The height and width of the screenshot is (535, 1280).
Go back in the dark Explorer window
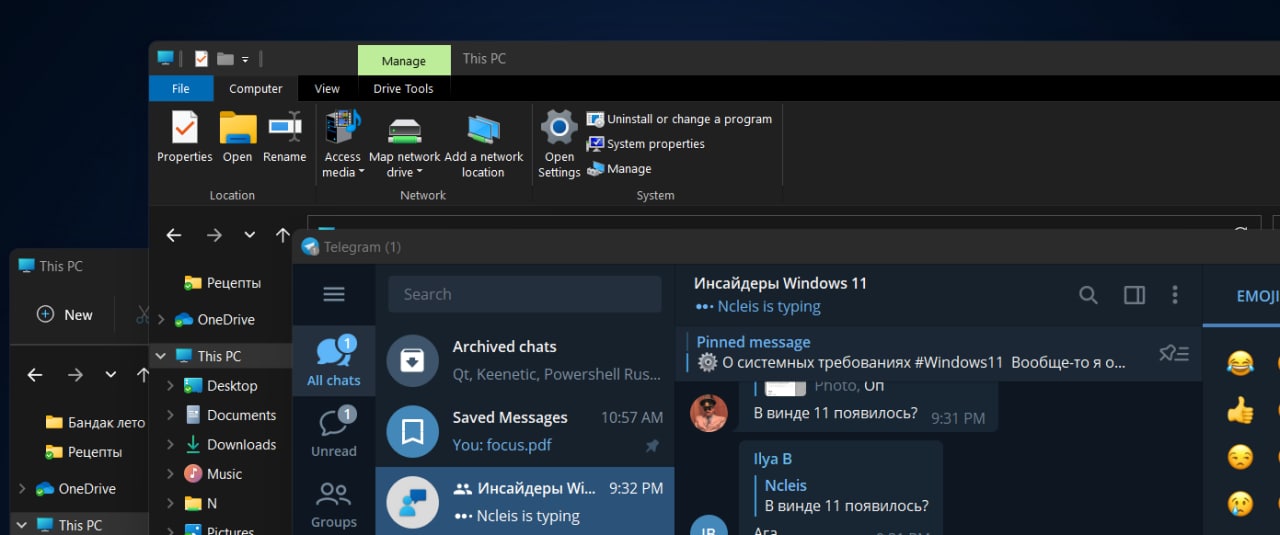(x=174, y=235)
